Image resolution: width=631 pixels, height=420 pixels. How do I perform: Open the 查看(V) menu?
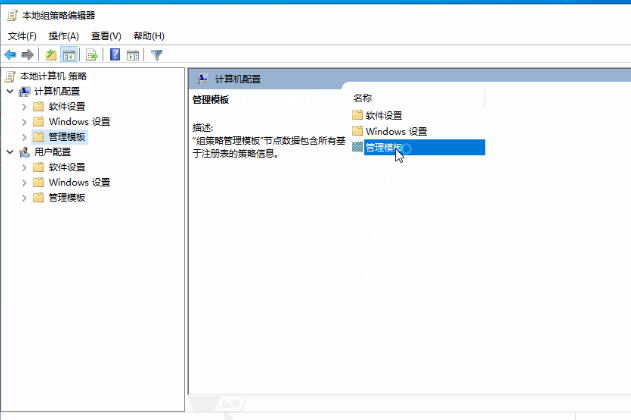pyautogui.click(x=106, y=36)
